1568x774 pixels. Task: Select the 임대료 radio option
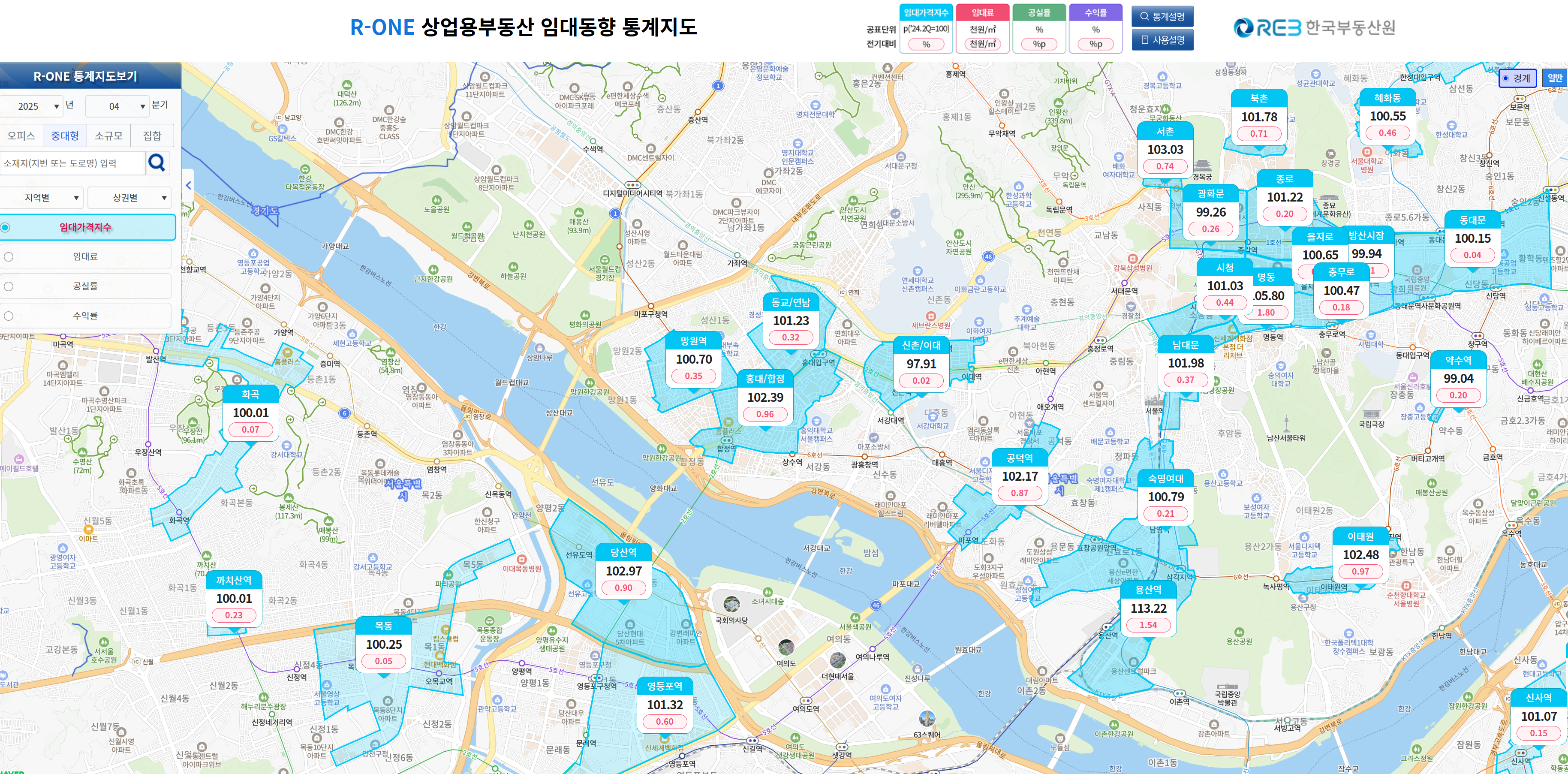(9, 257)
